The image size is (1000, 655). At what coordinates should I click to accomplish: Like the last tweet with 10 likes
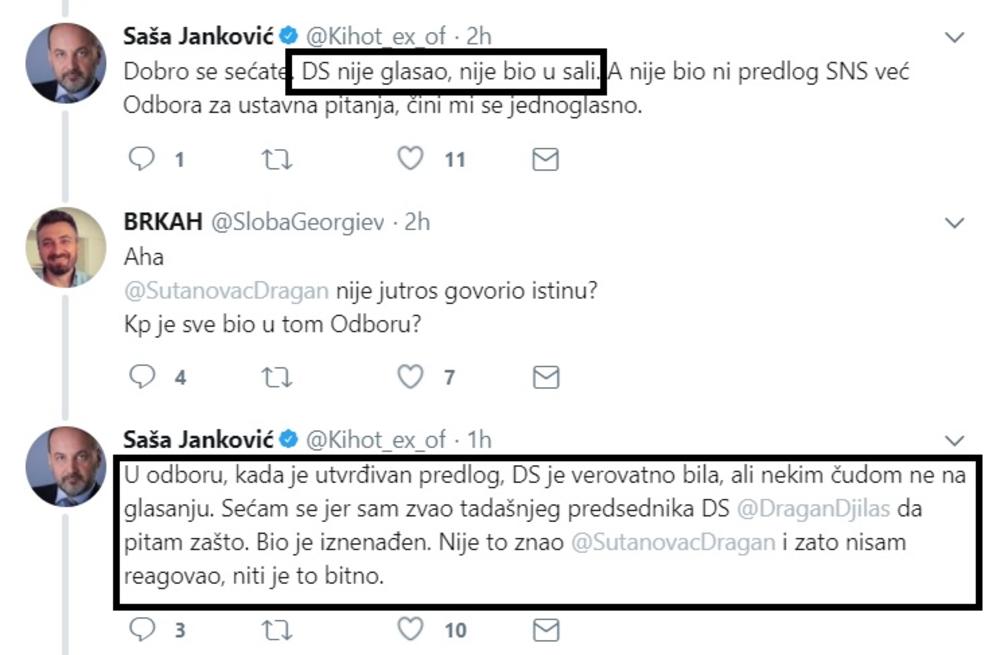(x=411, y=629)
